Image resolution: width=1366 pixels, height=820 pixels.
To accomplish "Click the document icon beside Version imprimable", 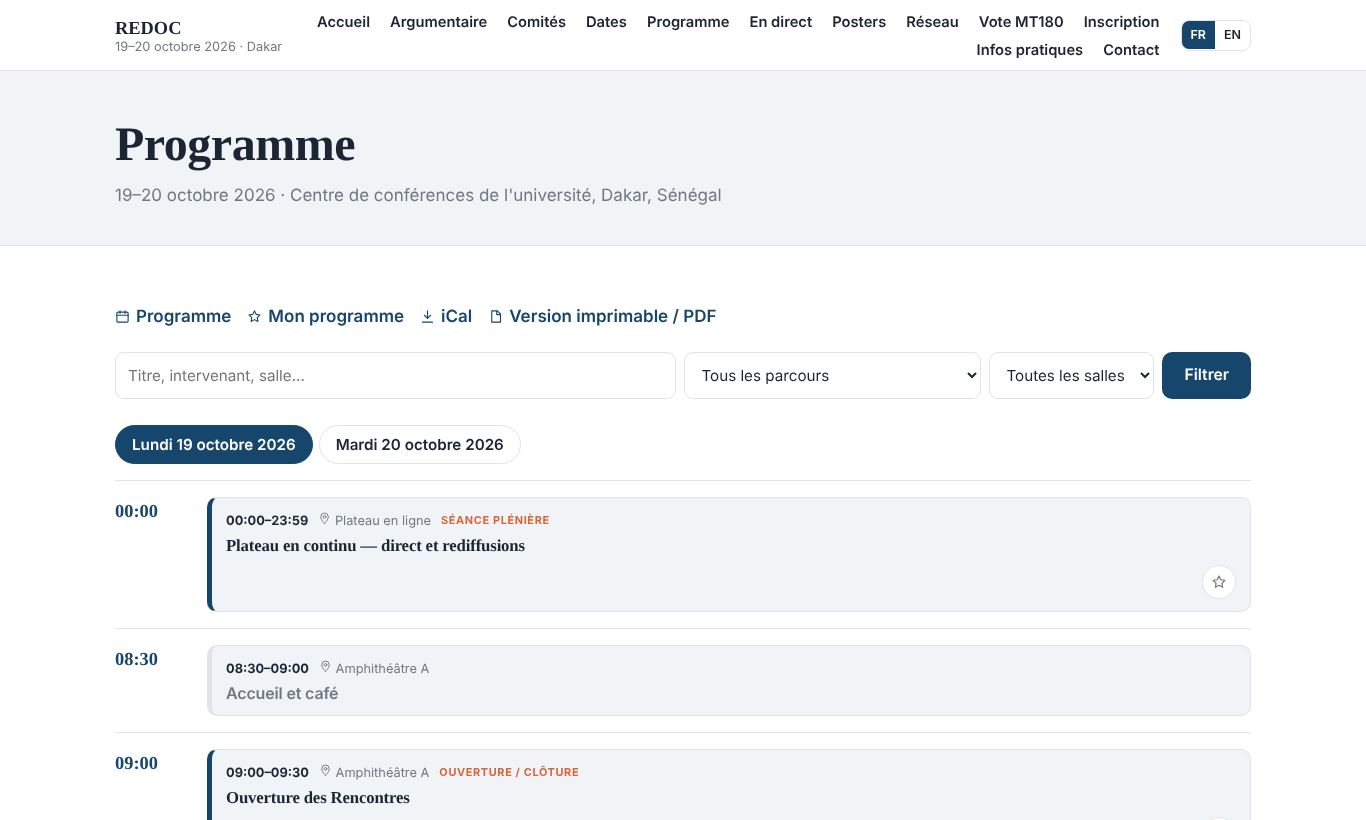I will 496,317.
